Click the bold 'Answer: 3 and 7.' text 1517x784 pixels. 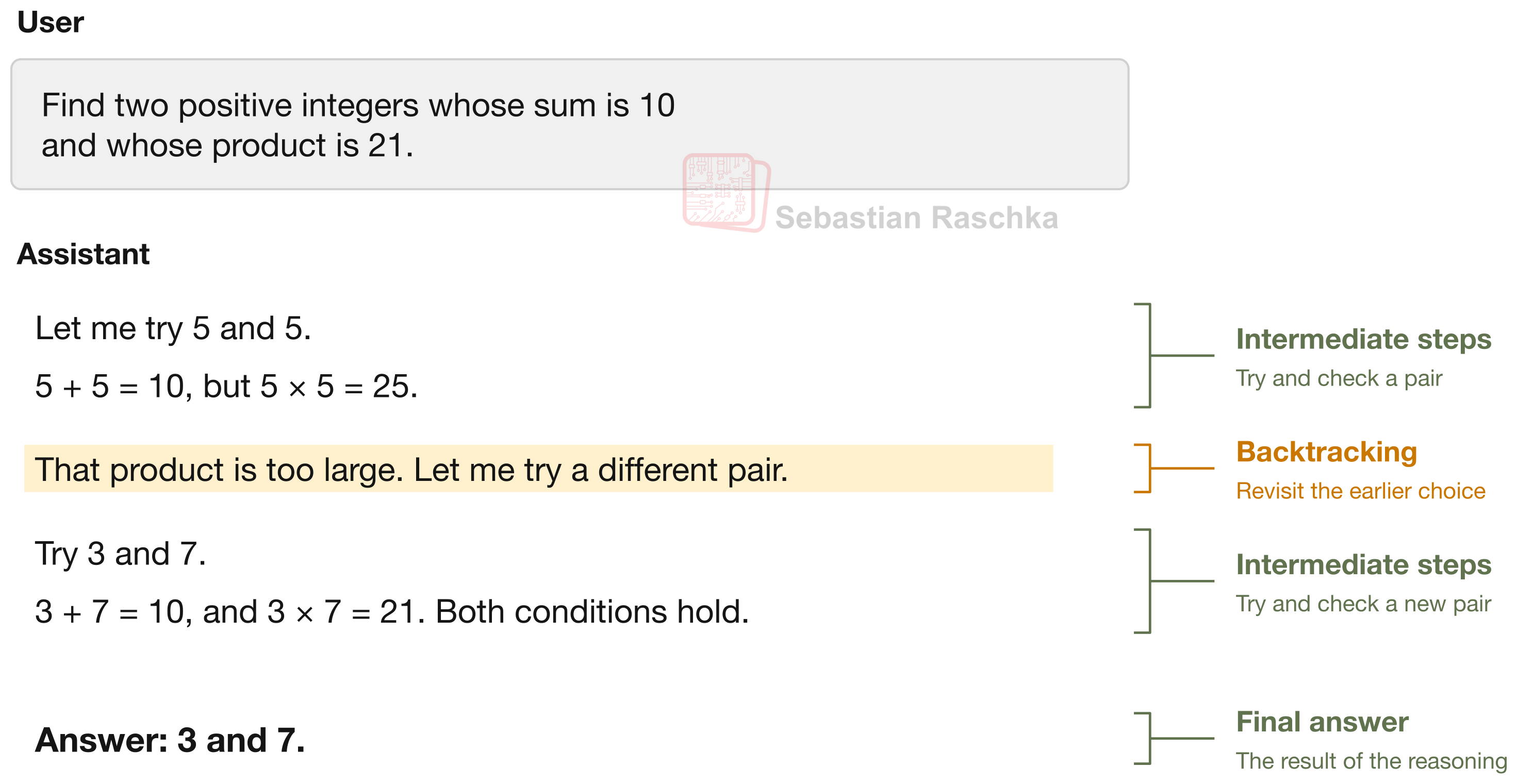170,740
